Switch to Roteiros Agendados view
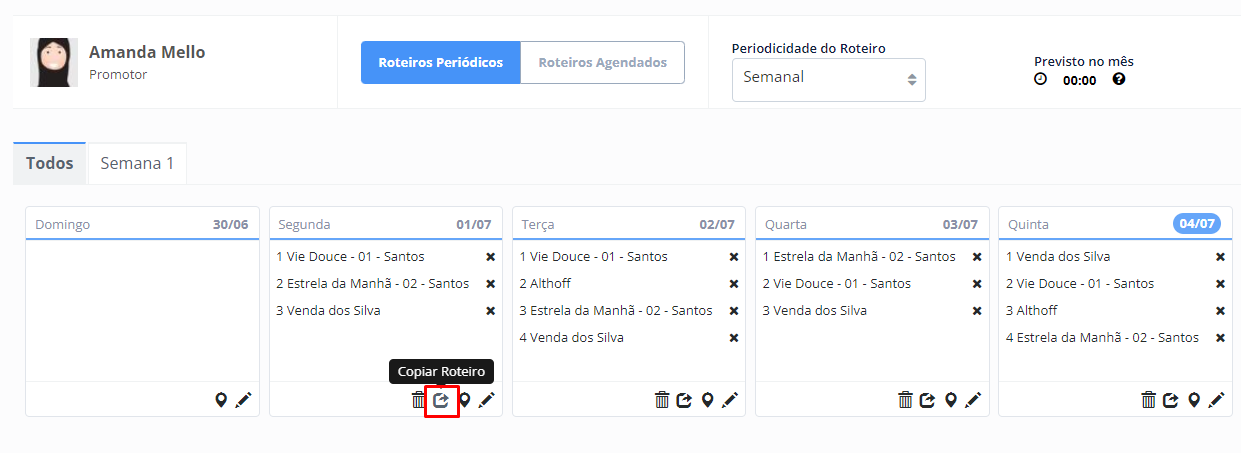1241x453 pixels. point(603,62)
